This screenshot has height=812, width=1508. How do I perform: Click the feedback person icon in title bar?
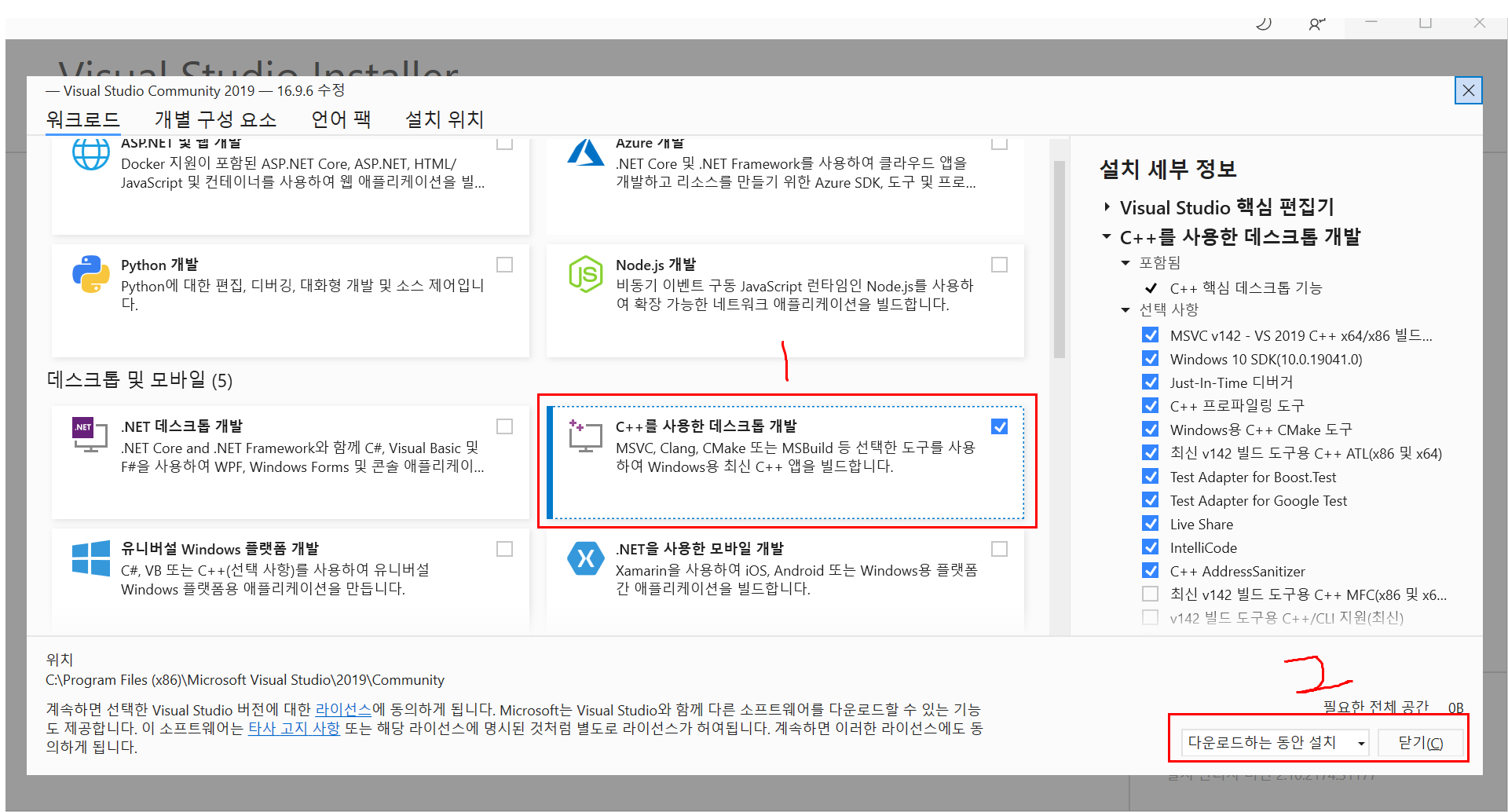(1316, 24)
